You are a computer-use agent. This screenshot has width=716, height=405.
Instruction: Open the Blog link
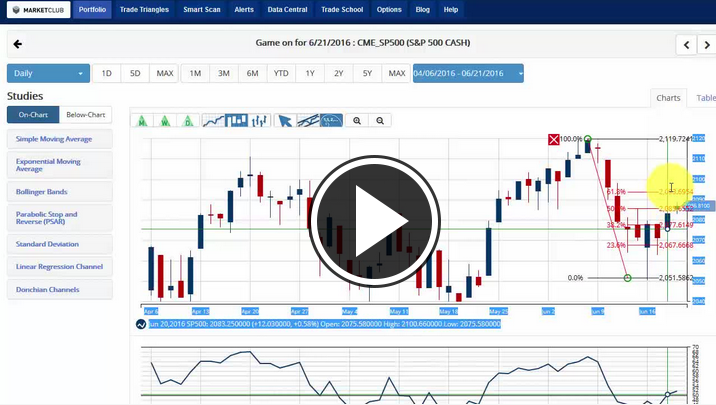[x=422, y=10]
